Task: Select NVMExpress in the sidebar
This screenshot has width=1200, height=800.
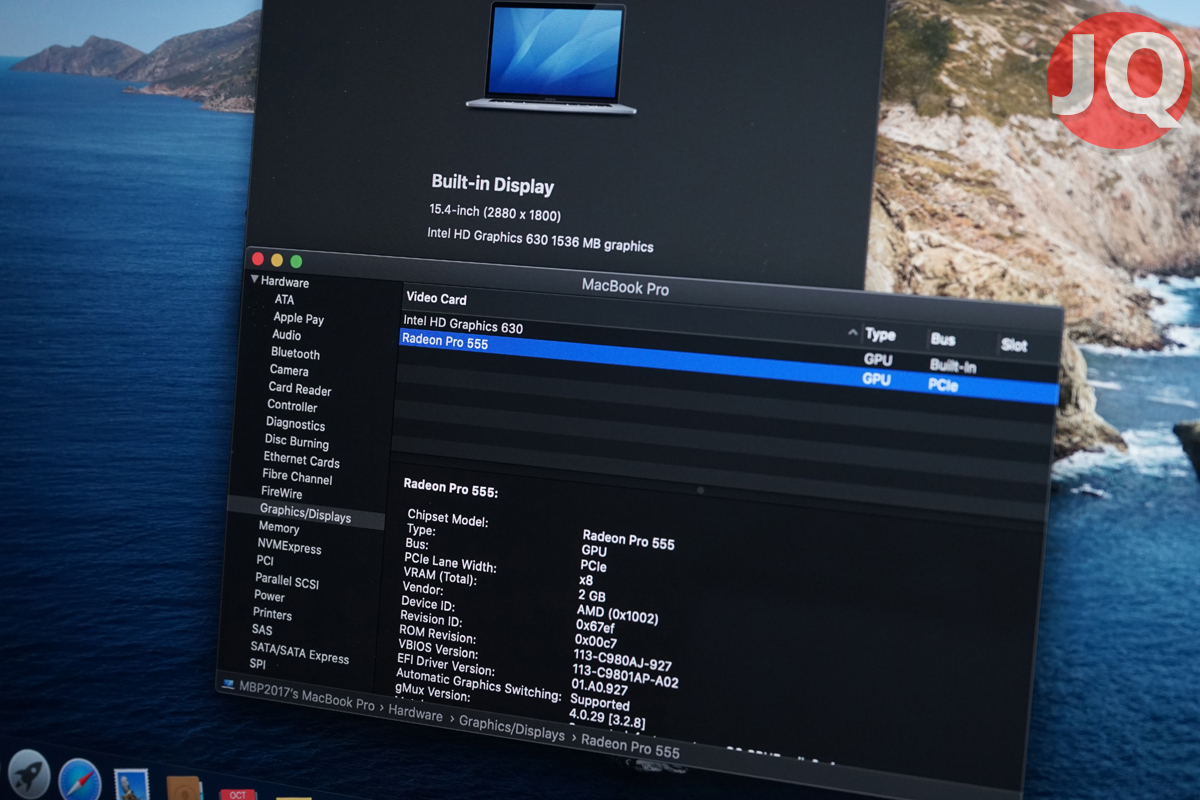Action: 290,547
